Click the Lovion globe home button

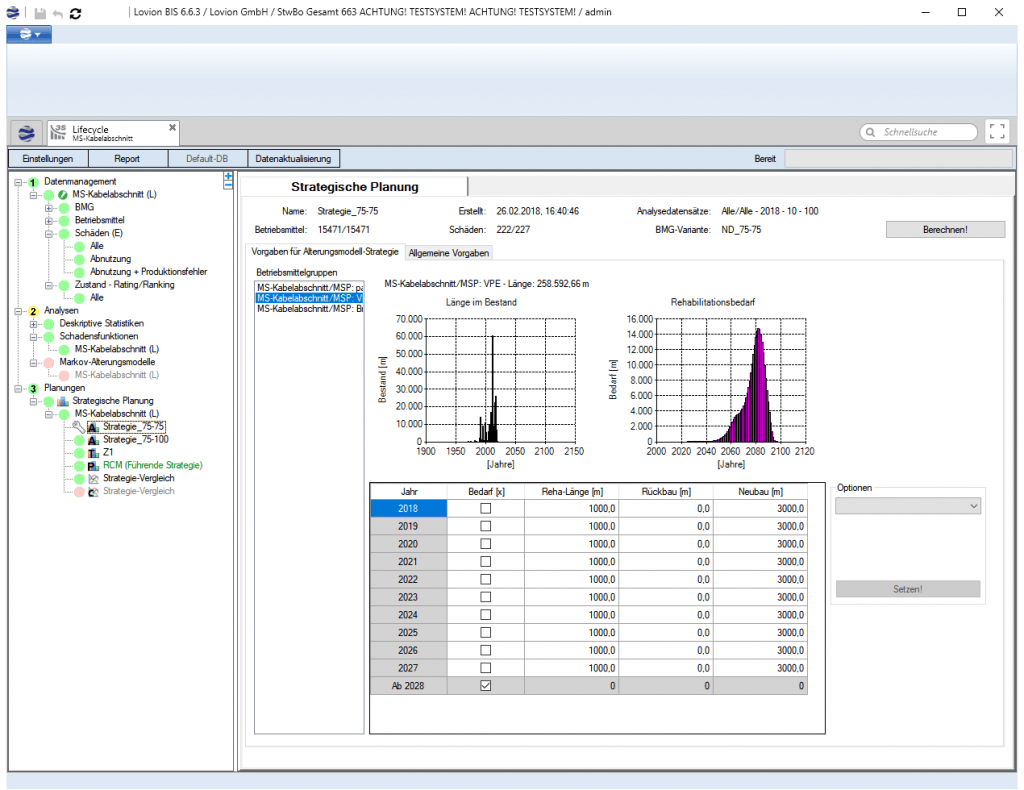(26, 132)
